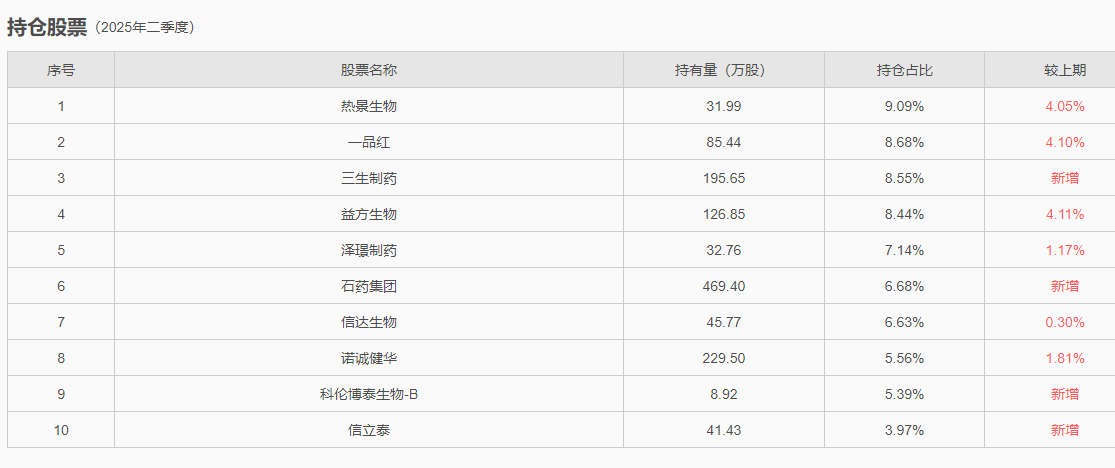Select the 三生制药 stock name

tap(368, 179)
